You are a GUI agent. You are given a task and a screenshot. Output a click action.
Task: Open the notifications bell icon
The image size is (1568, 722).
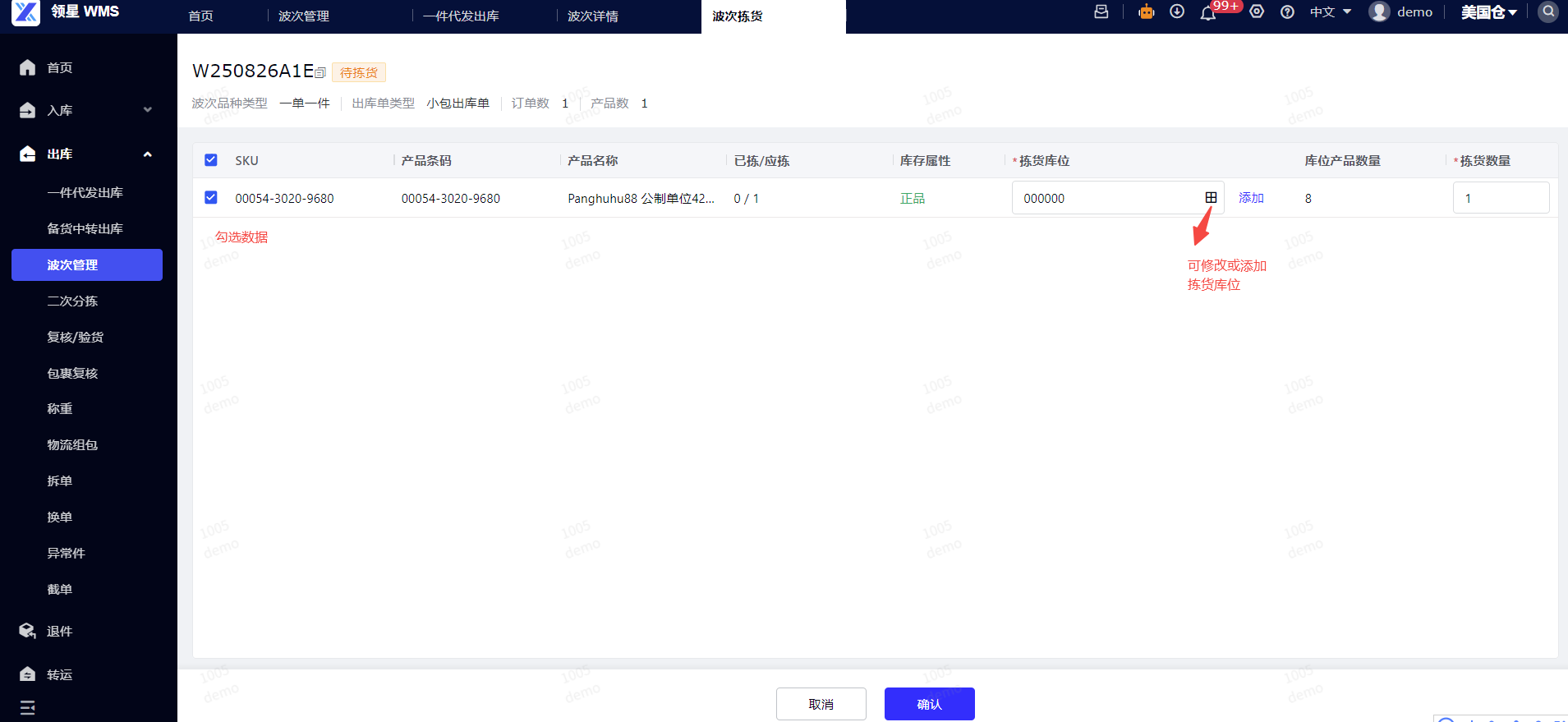click(x=1207, y=12)
